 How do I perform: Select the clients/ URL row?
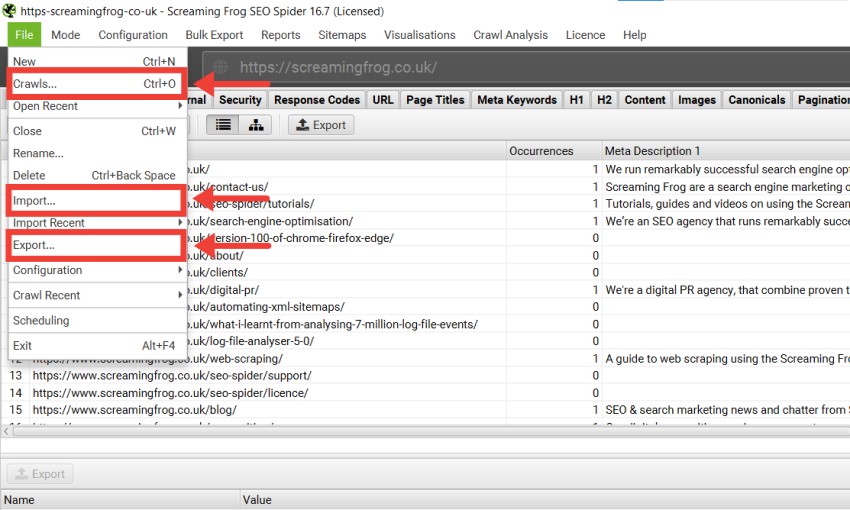pyautogui.click(x=217, y=273)
